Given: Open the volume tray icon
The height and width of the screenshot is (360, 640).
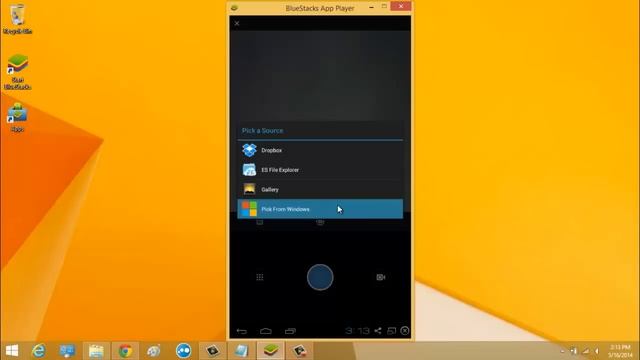Looking at the screenshot, I should 597,351.
